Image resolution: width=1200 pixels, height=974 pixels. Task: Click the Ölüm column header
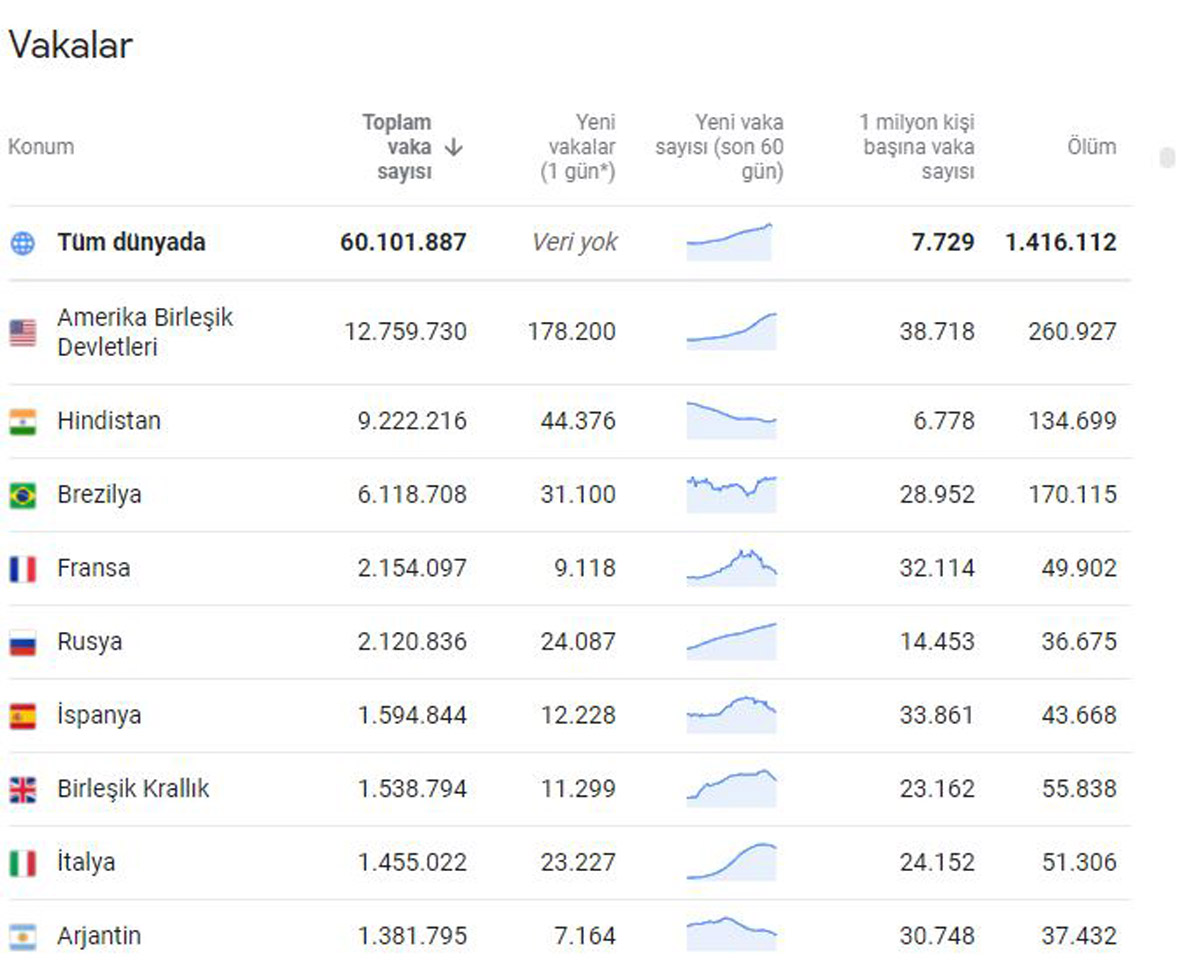point(1090,147)
